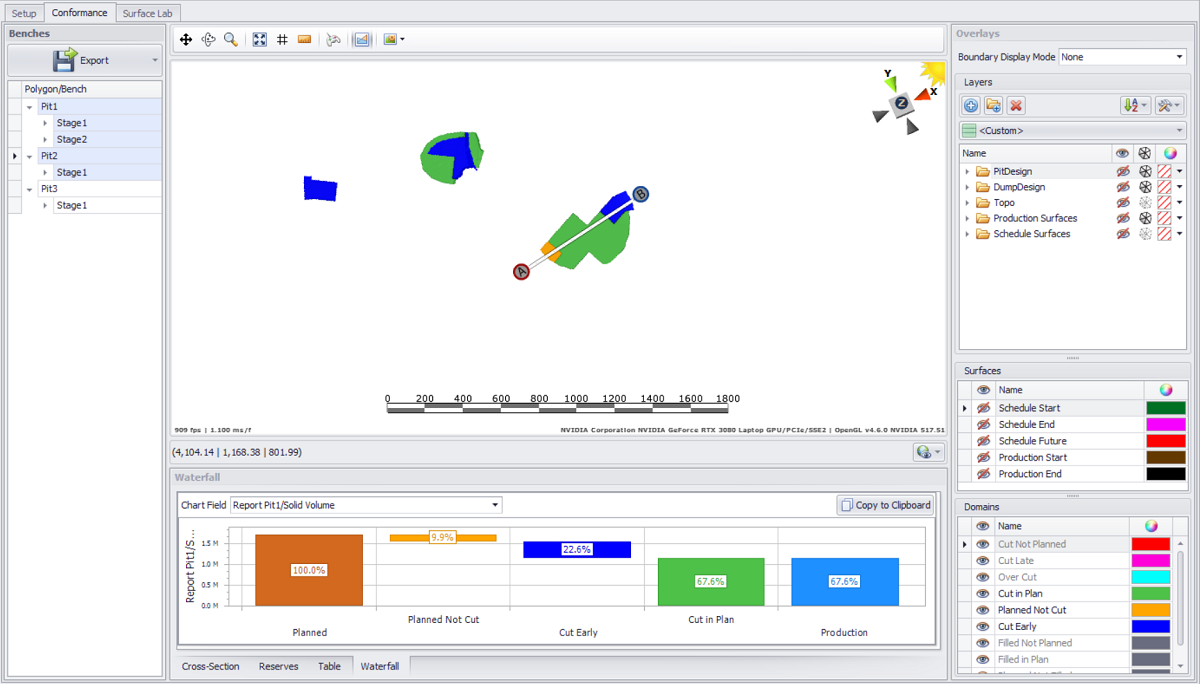Collapse the Pit1 tree node

tap(30, 107)
